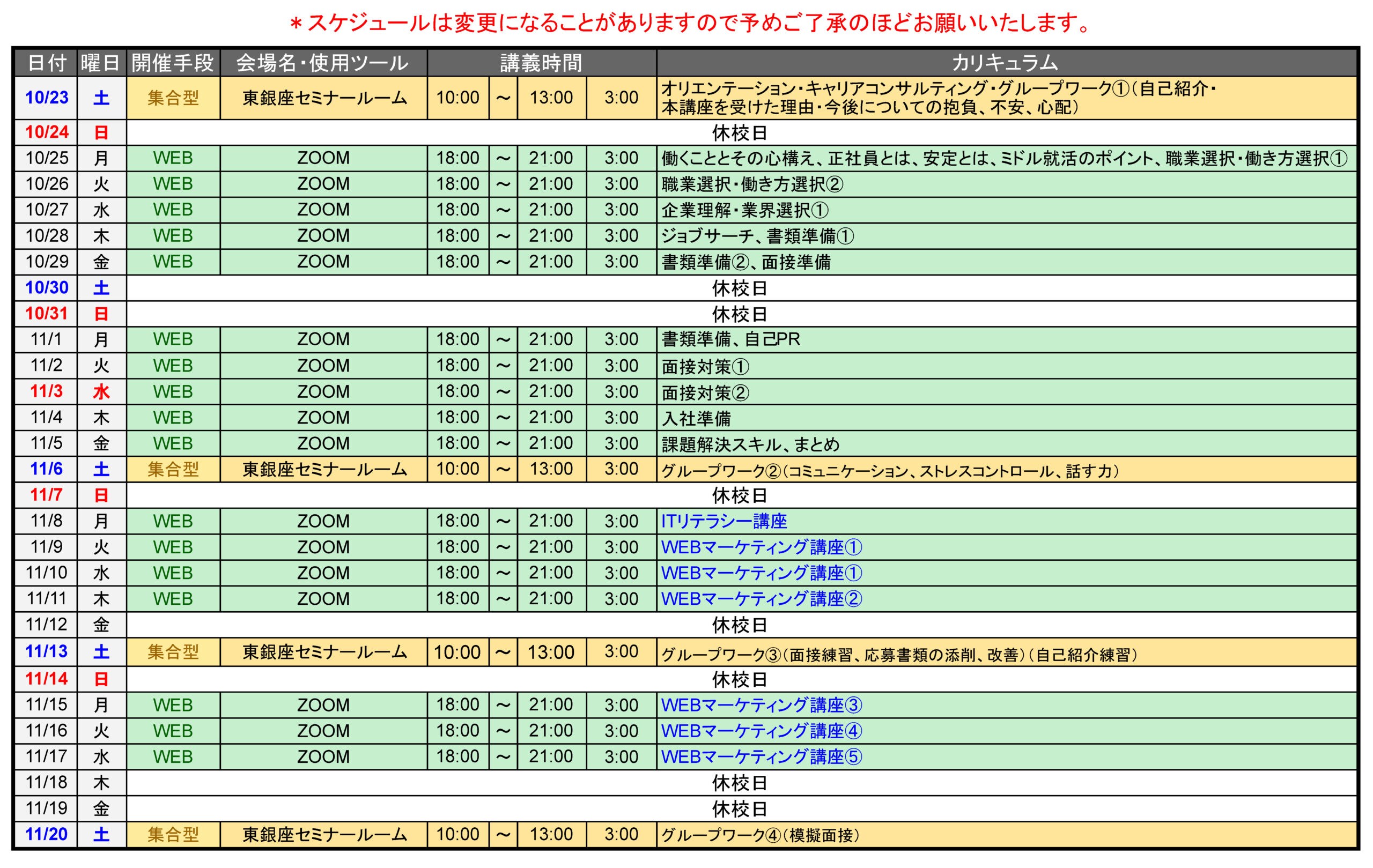Select the 10/23 date cell
This screenshot has height=868, width=1373.
pyautogui.click(x=46, y=98)
